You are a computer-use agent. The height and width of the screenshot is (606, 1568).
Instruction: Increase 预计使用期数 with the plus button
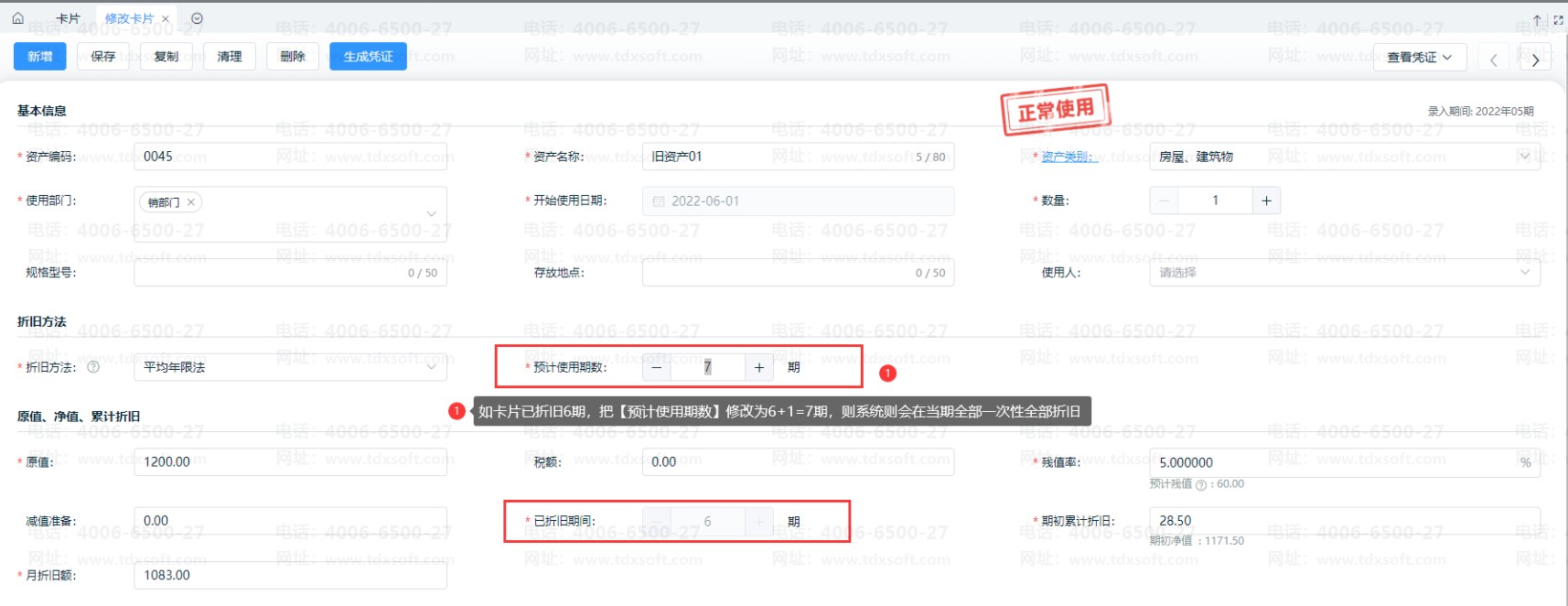click(x=758, y=367)
